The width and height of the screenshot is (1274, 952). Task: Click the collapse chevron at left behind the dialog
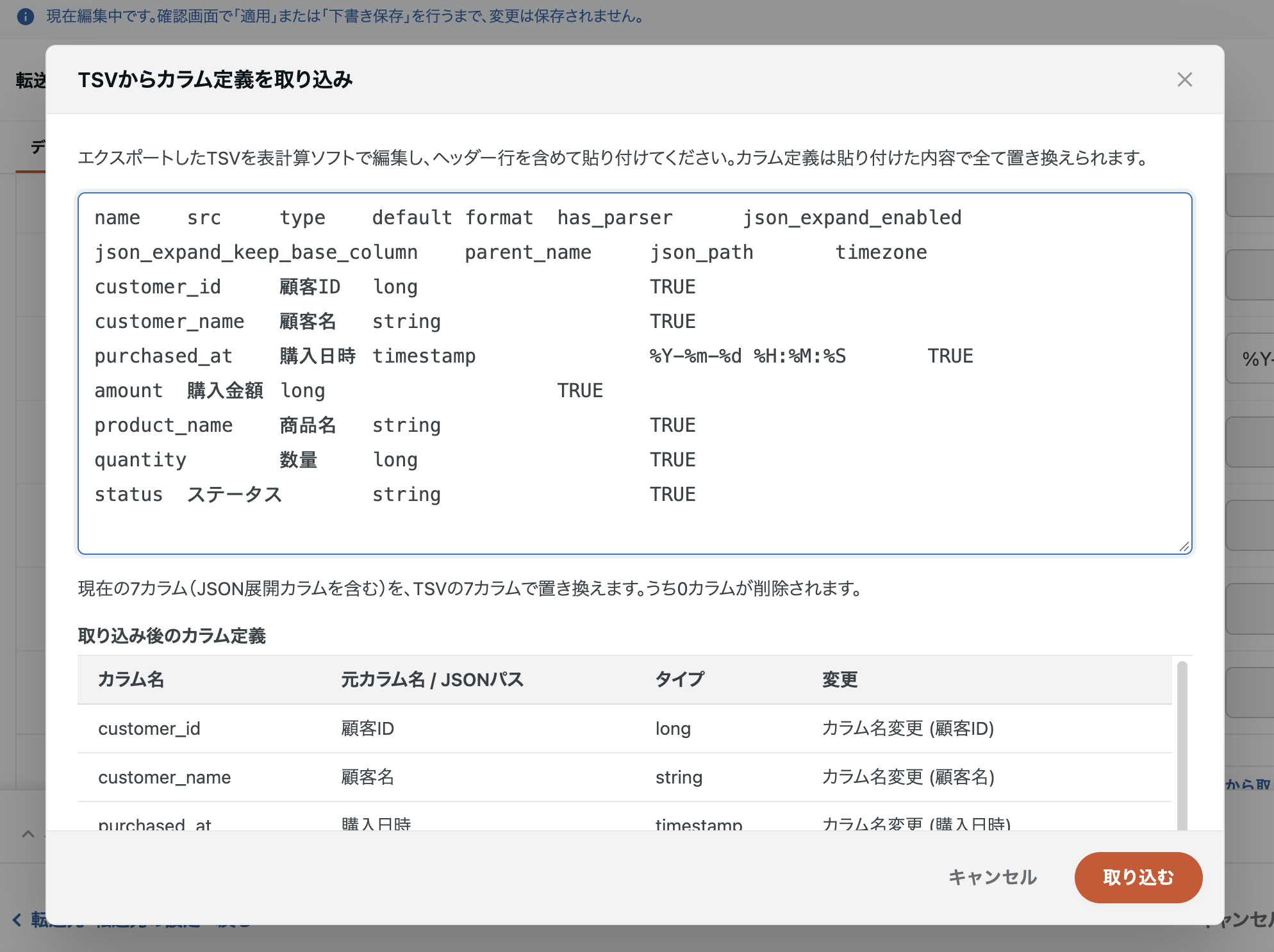click(28, 834)
